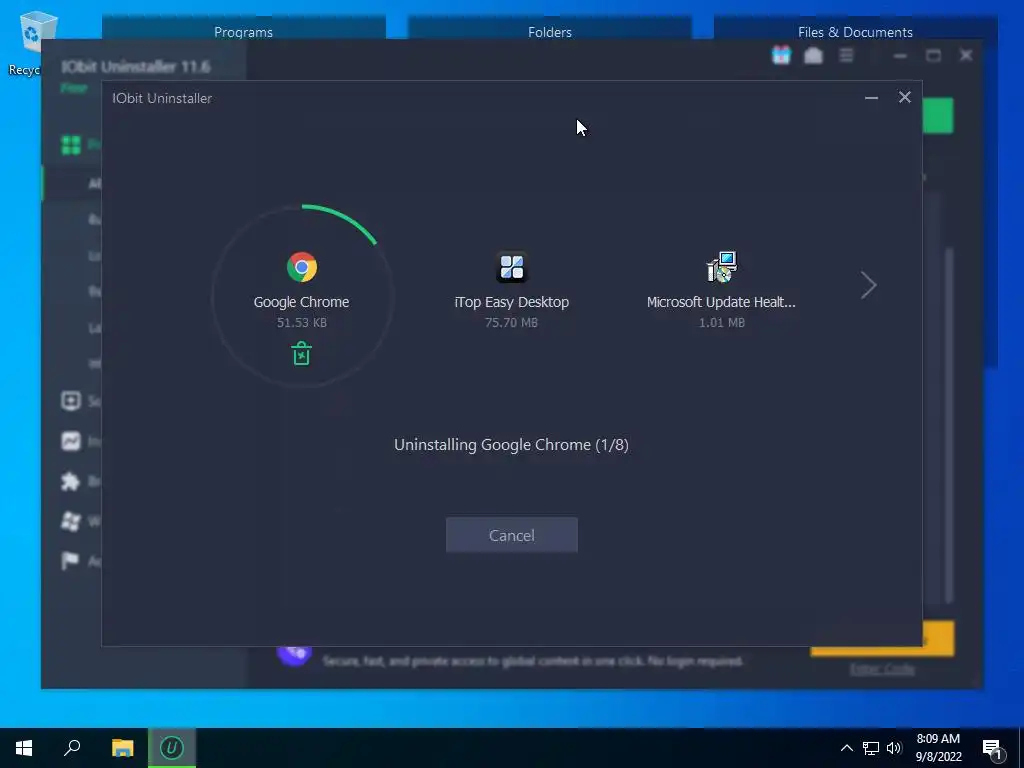Open the toolbox icon in main window

tap(813, 56)
